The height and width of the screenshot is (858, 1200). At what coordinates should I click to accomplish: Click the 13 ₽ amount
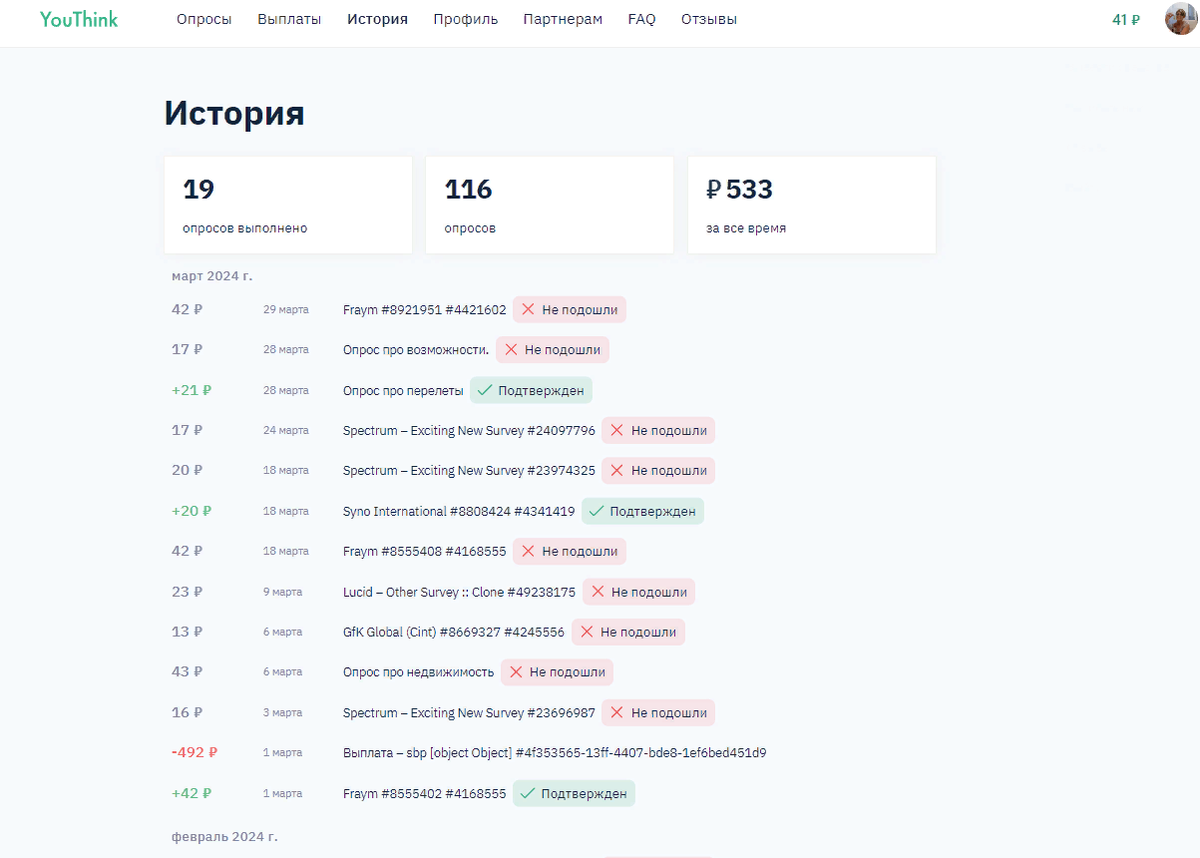tap(187, 632)
